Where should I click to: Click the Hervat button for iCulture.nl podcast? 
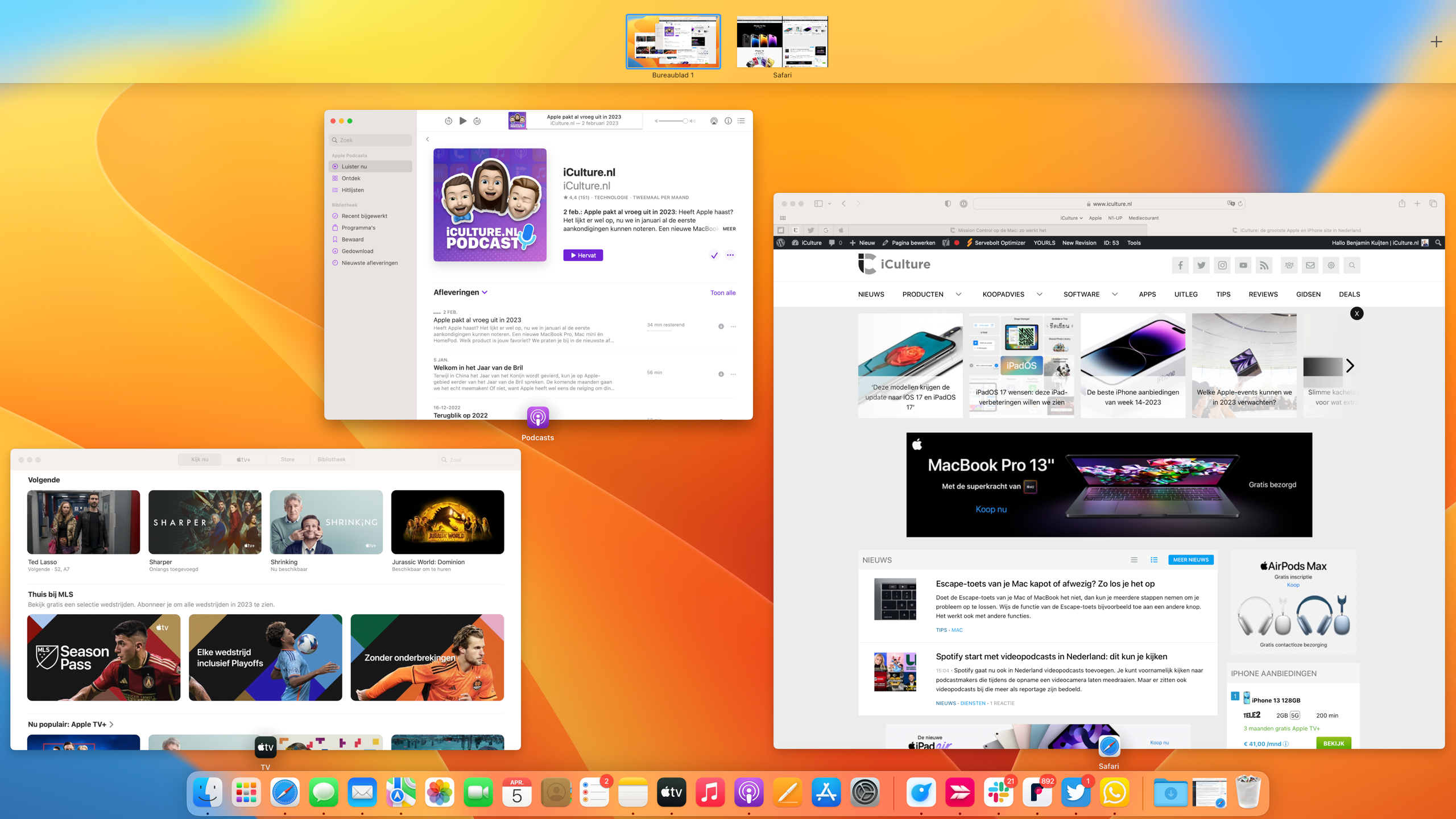[583, 255]
